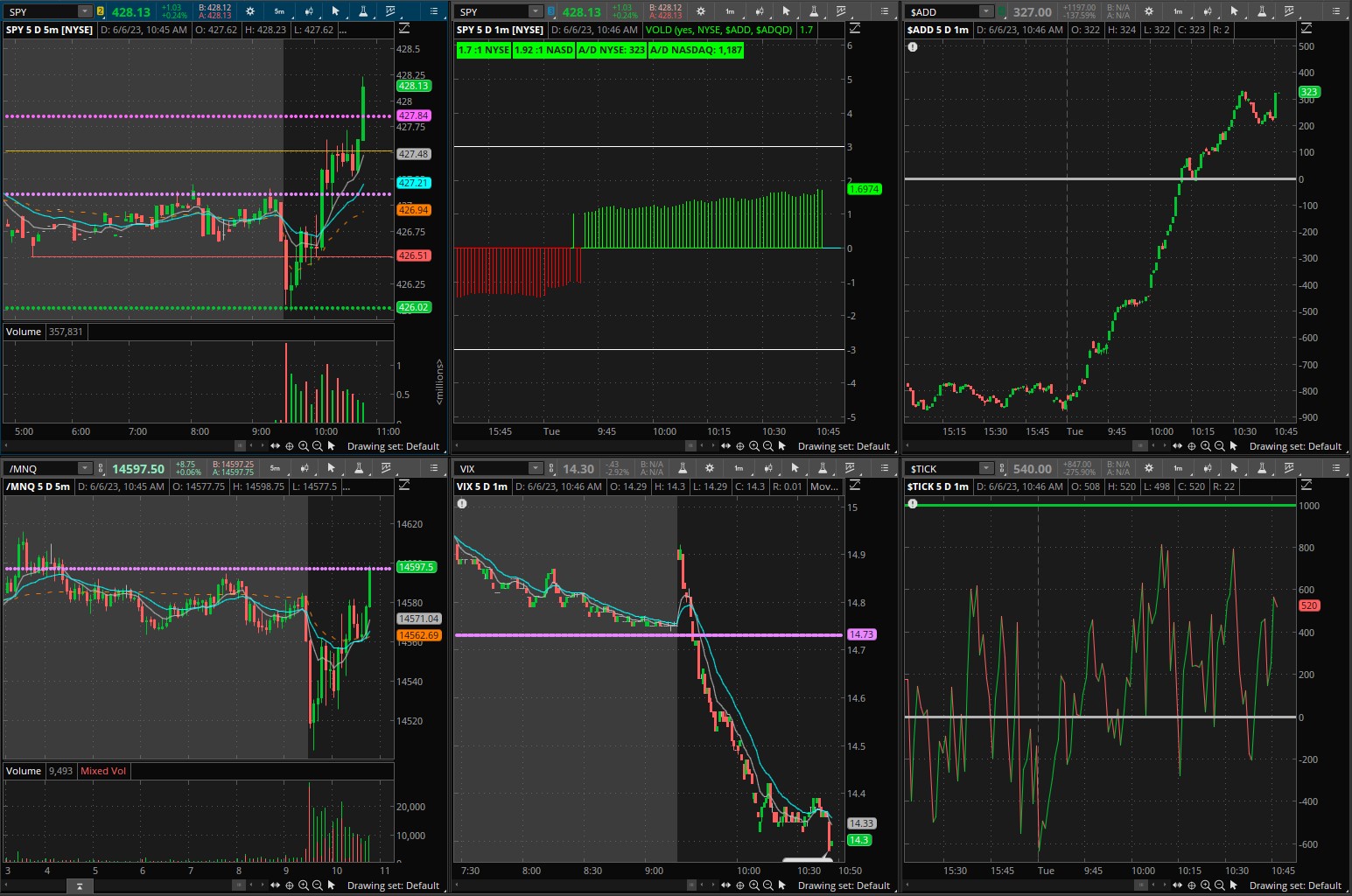The height and width of the screenshot is (896, 1352).
Task: Click the SPY symbol input field in 5m panel
Action: [42, 11]
